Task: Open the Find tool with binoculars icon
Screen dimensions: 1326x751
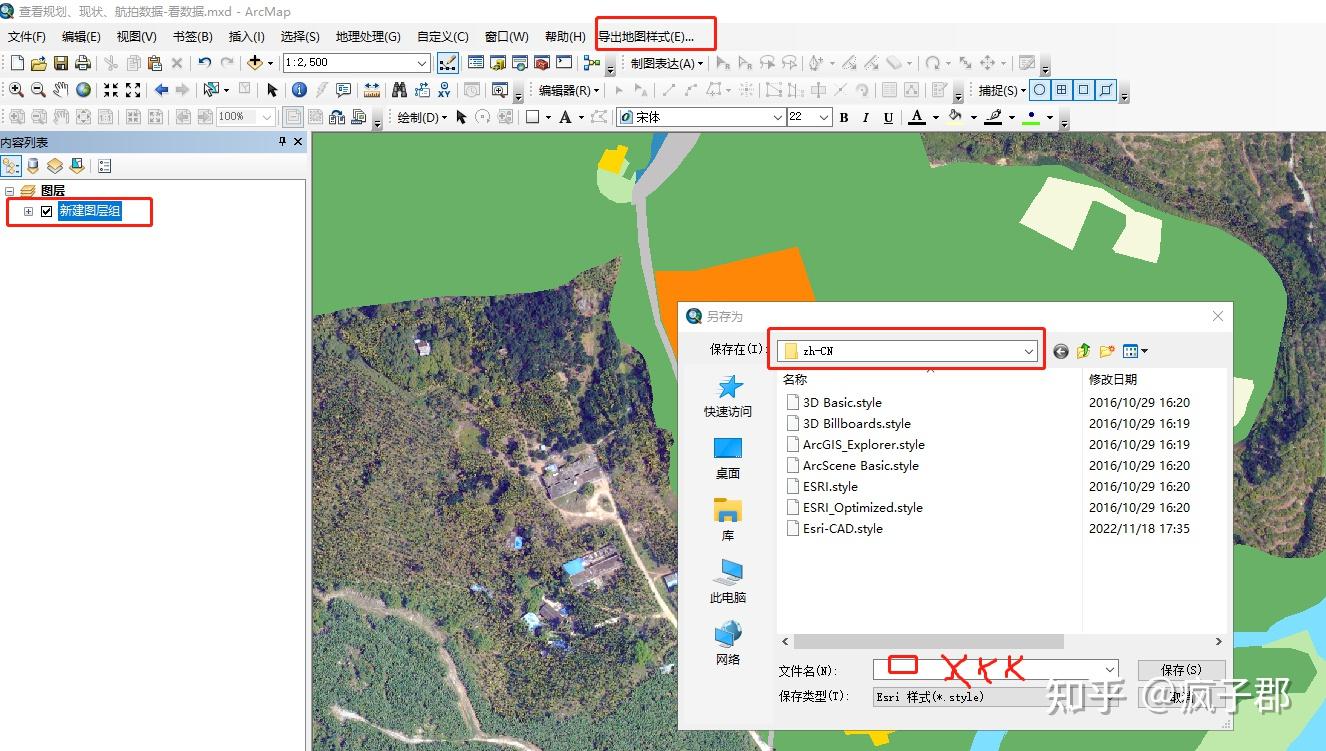Action: pyautogui.click(x=400, y=92)
